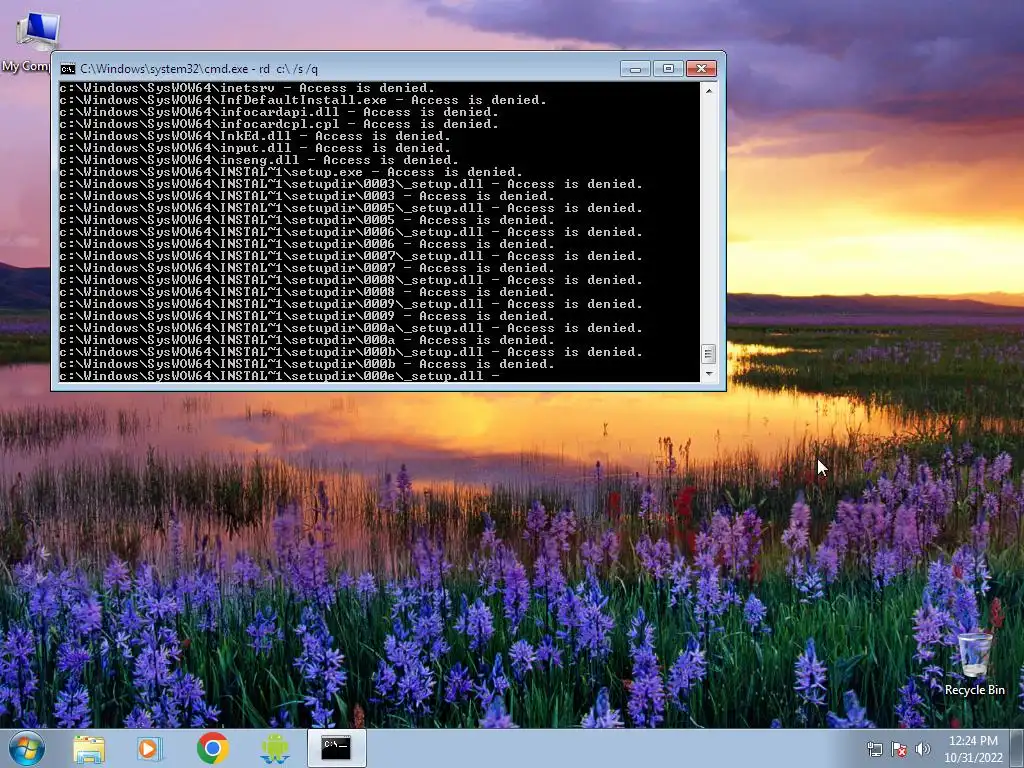The image size is (1024, 768).
Task: Click the console scrollbar thumb
Action: pos(709,354)
